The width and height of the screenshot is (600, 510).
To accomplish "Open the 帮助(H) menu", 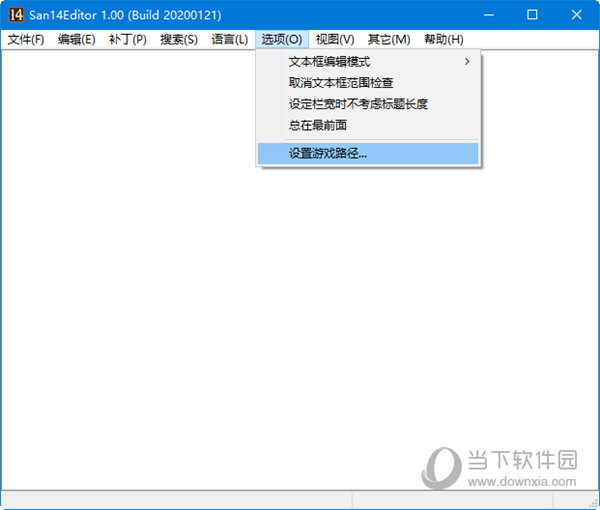I will click(443, 39).
